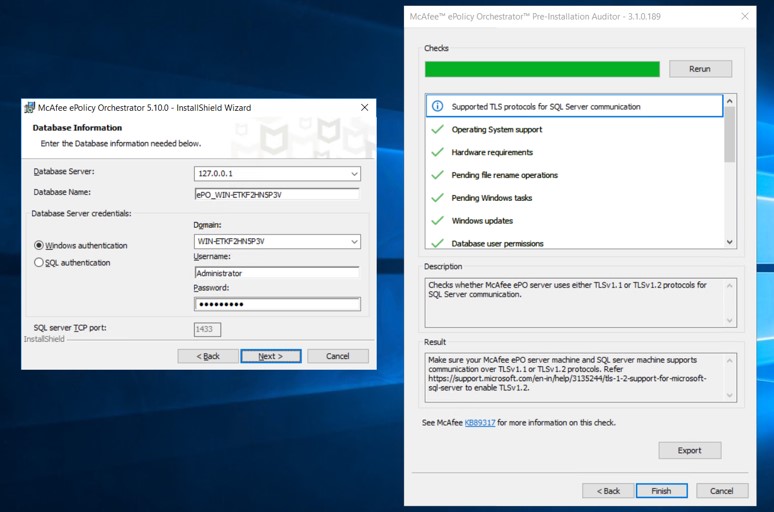
Task: Click the checkmark for Pending file rename operations
Action: click(x=437, y=175)
